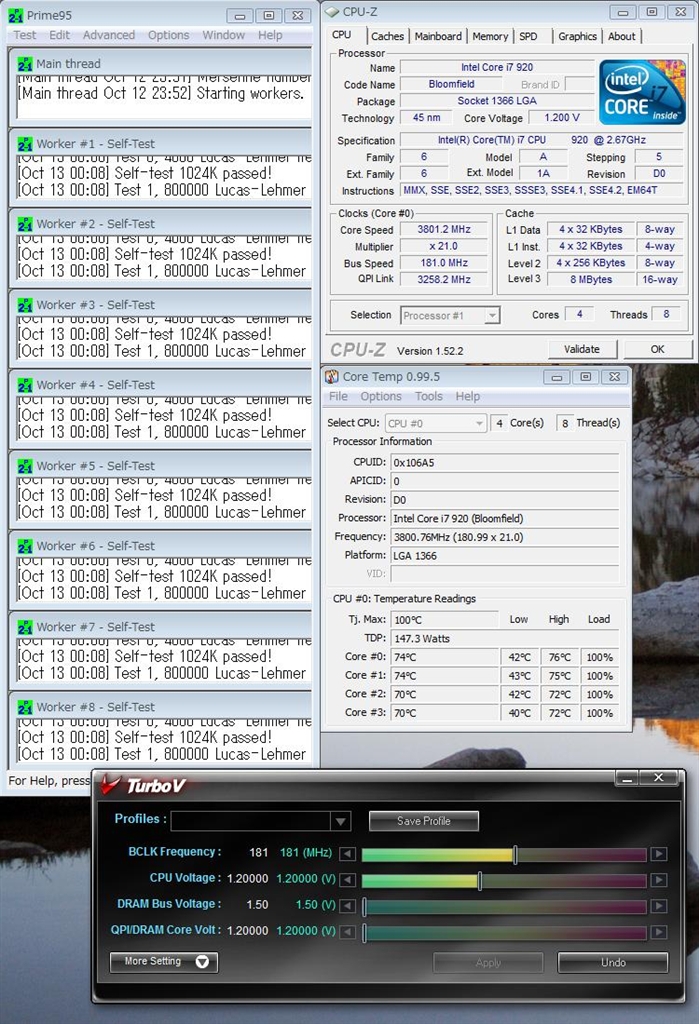Click the Worker #1 Self-Test window icon
The image size is (699, 1024).
coord(25,144)
